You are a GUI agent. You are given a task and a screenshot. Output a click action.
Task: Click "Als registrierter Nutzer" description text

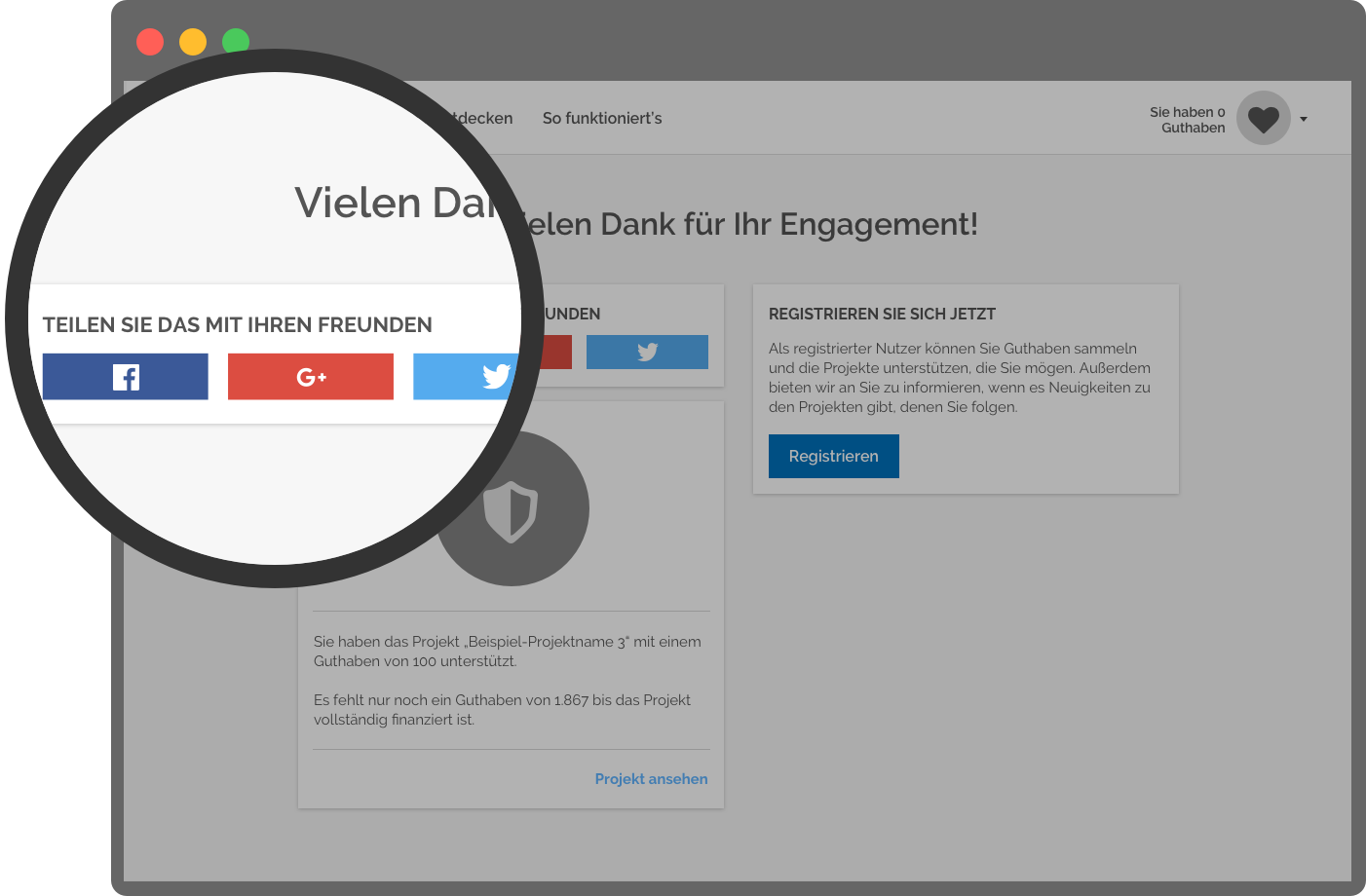[x=960, y=378]
